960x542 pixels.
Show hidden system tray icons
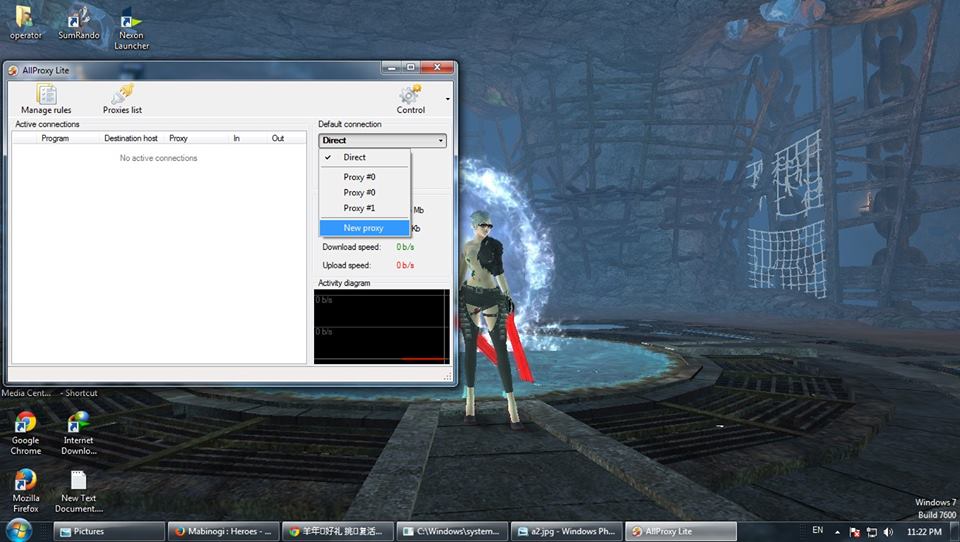(x=838, y=532)
